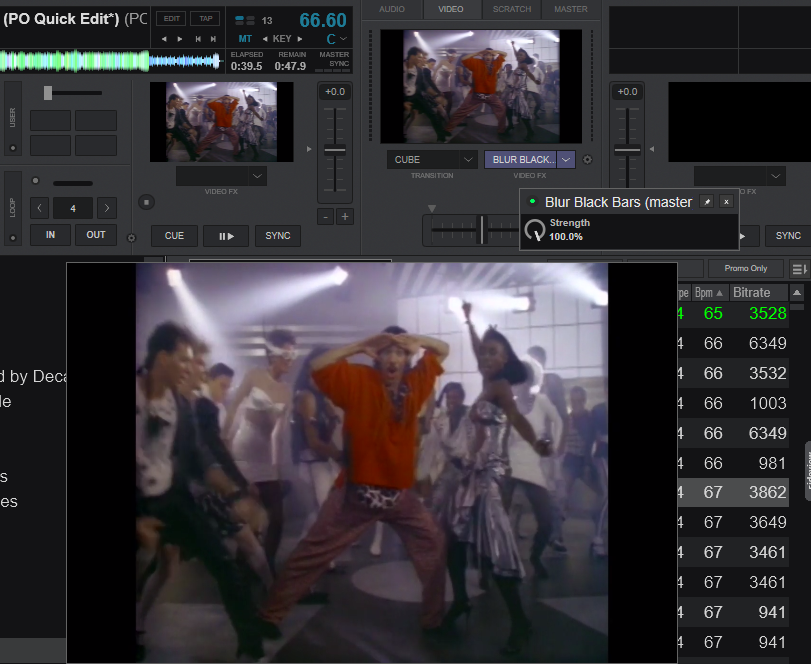Click the CUE button on the left deck
This screenshot has width=811, height=664.
pos(174,236)
